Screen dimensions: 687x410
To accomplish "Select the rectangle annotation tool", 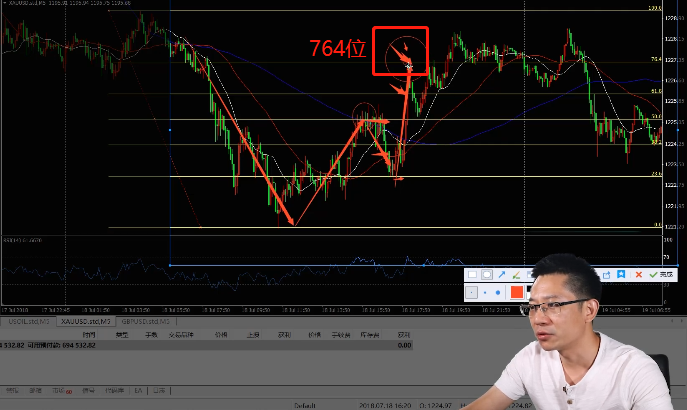I will click(x=472, y=275).
